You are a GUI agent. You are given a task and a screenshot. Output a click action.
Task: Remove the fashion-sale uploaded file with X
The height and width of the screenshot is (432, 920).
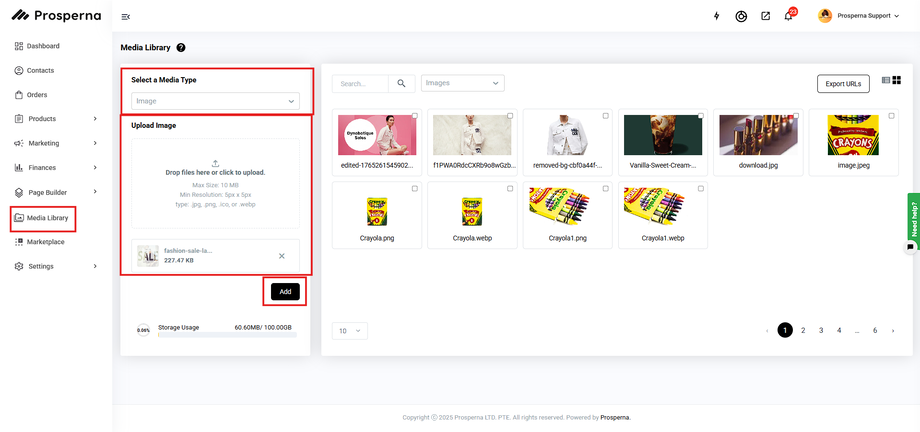click(x=282, y=256)
